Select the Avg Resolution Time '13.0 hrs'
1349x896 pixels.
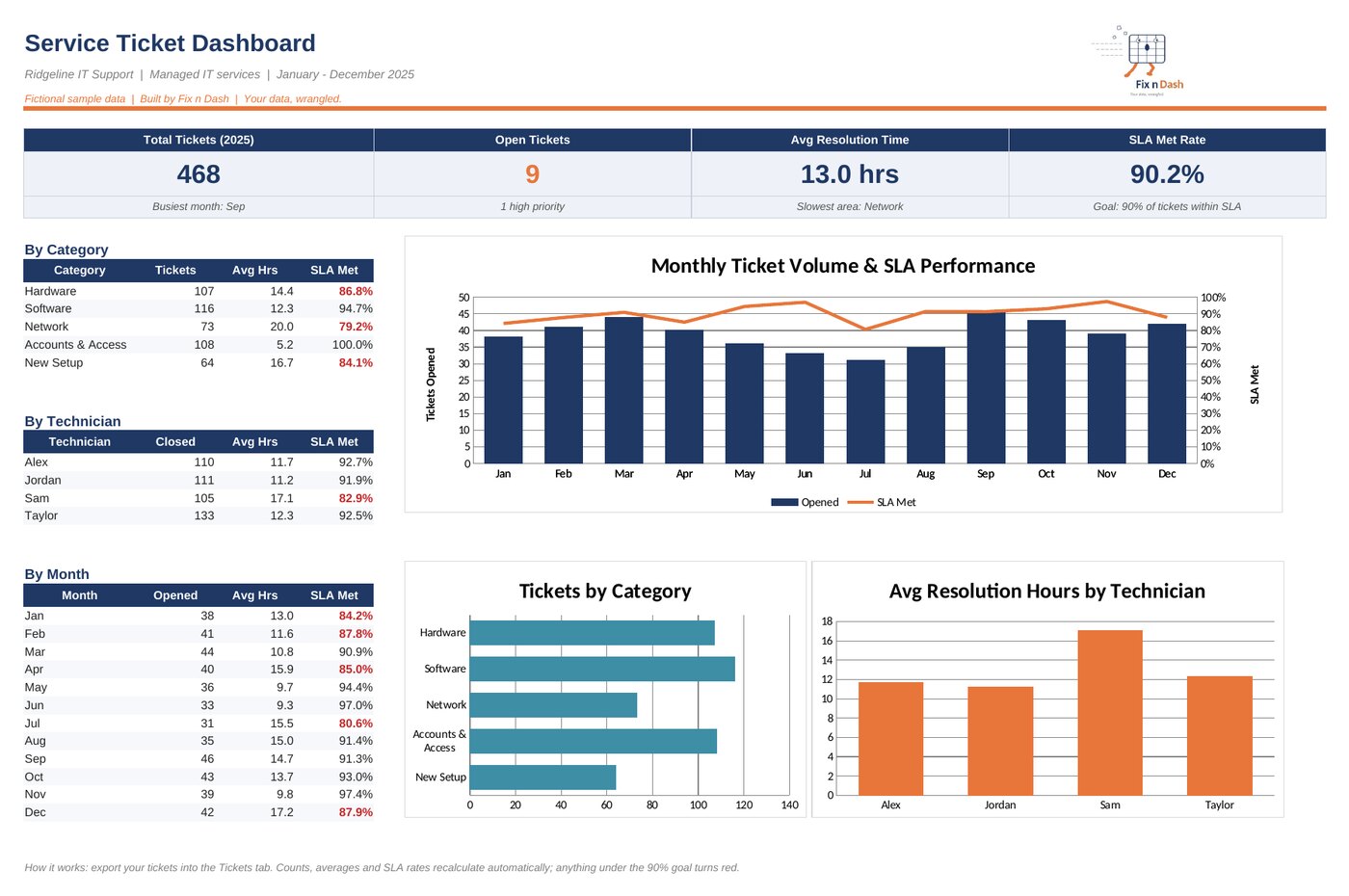[x=849, y=174]
